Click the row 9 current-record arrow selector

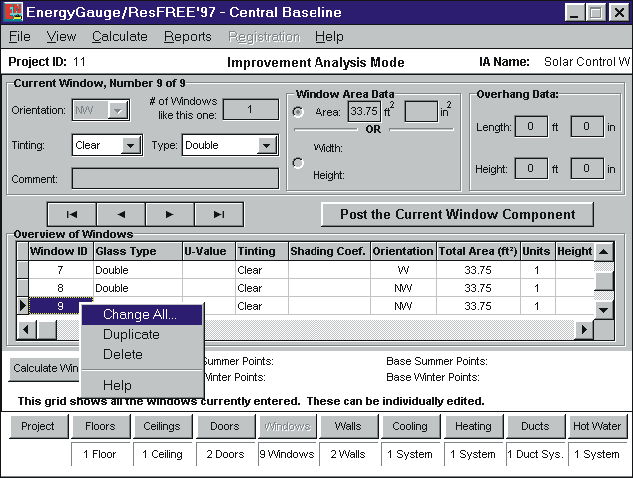point(23,306)
